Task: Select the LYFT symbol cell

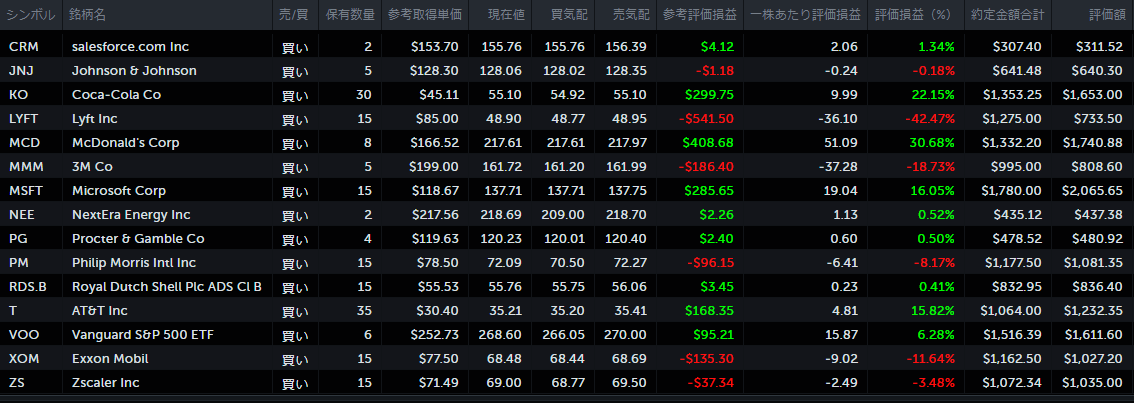Action: click(23, 119)
